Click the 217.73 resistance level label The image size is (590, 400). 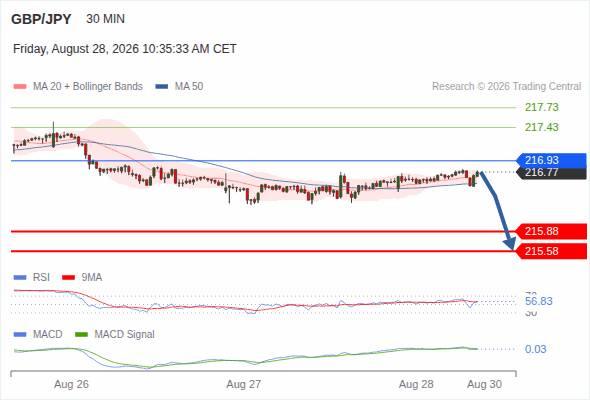point(542,107)
